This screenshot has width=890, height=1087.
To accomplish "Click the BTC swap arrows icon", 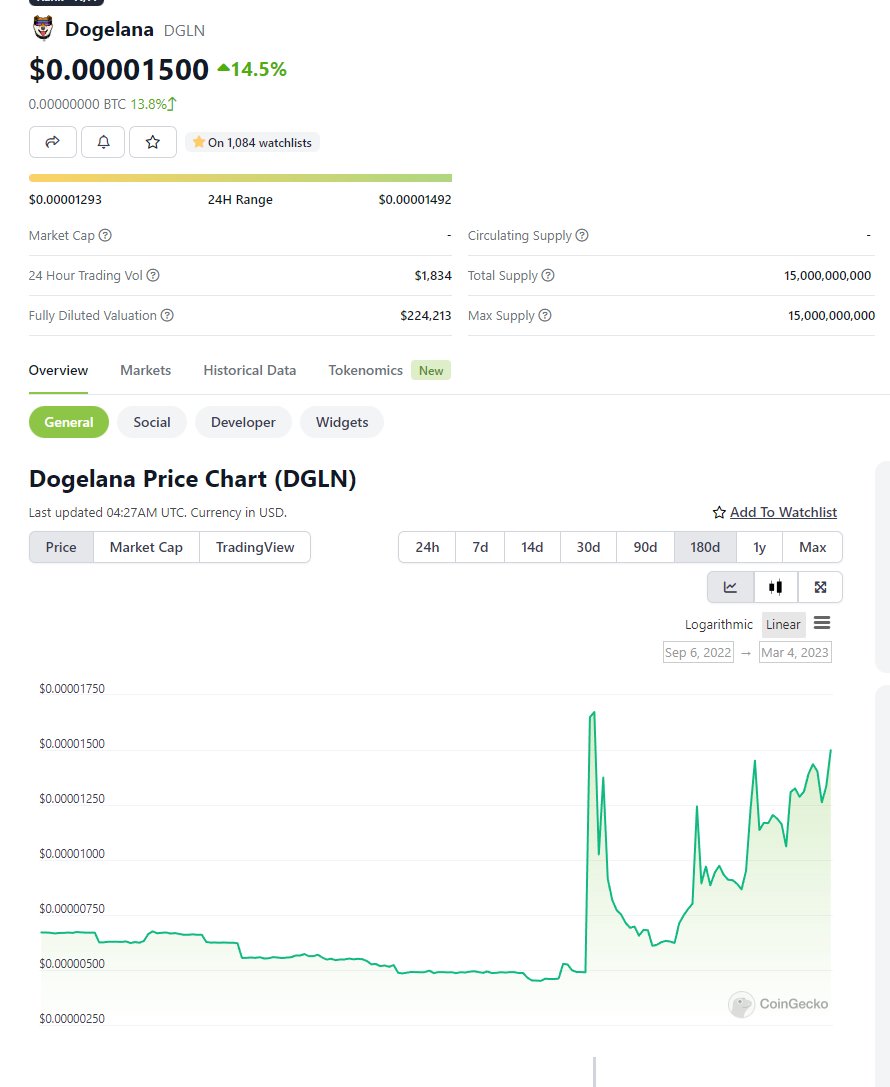I will 172,104.
